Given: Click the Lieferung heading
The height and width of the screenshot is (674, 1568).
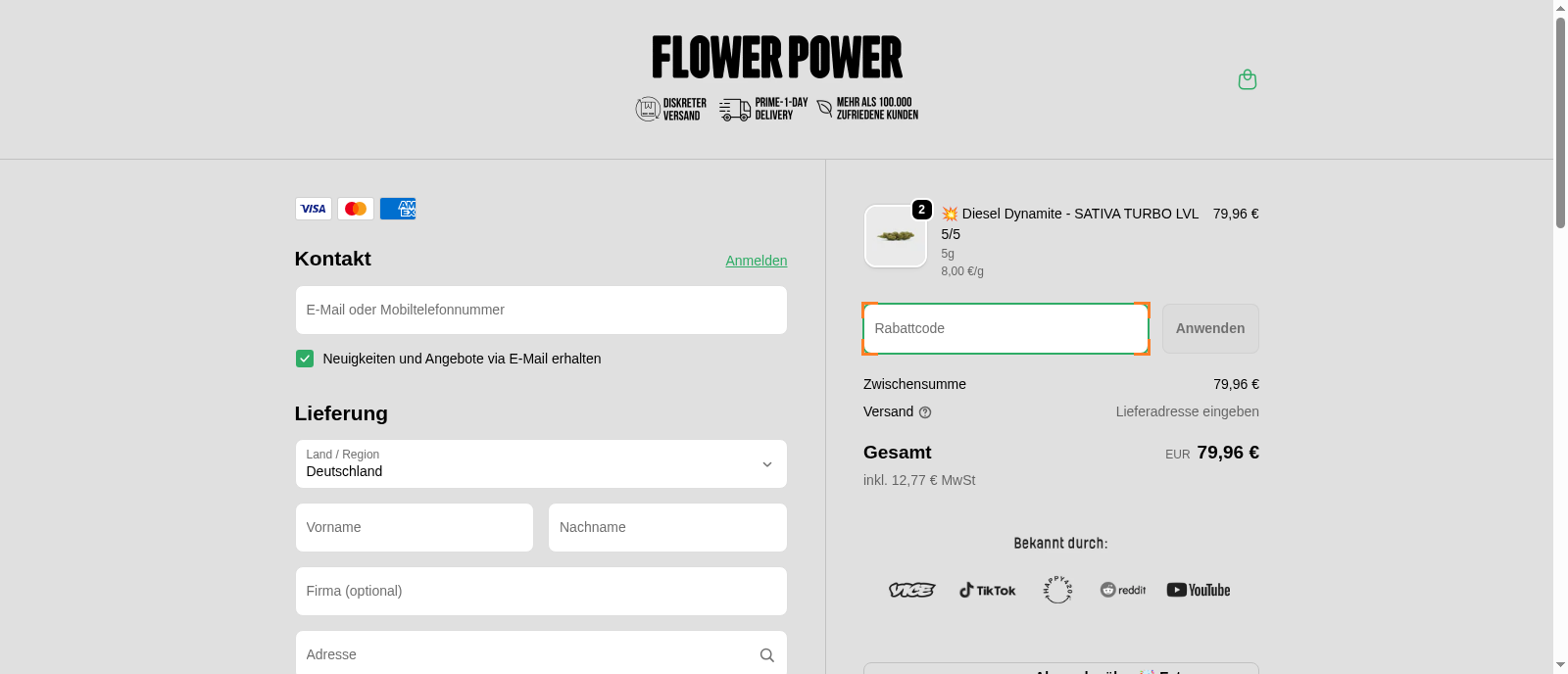Looking at the screenshot, I should 341,413.
